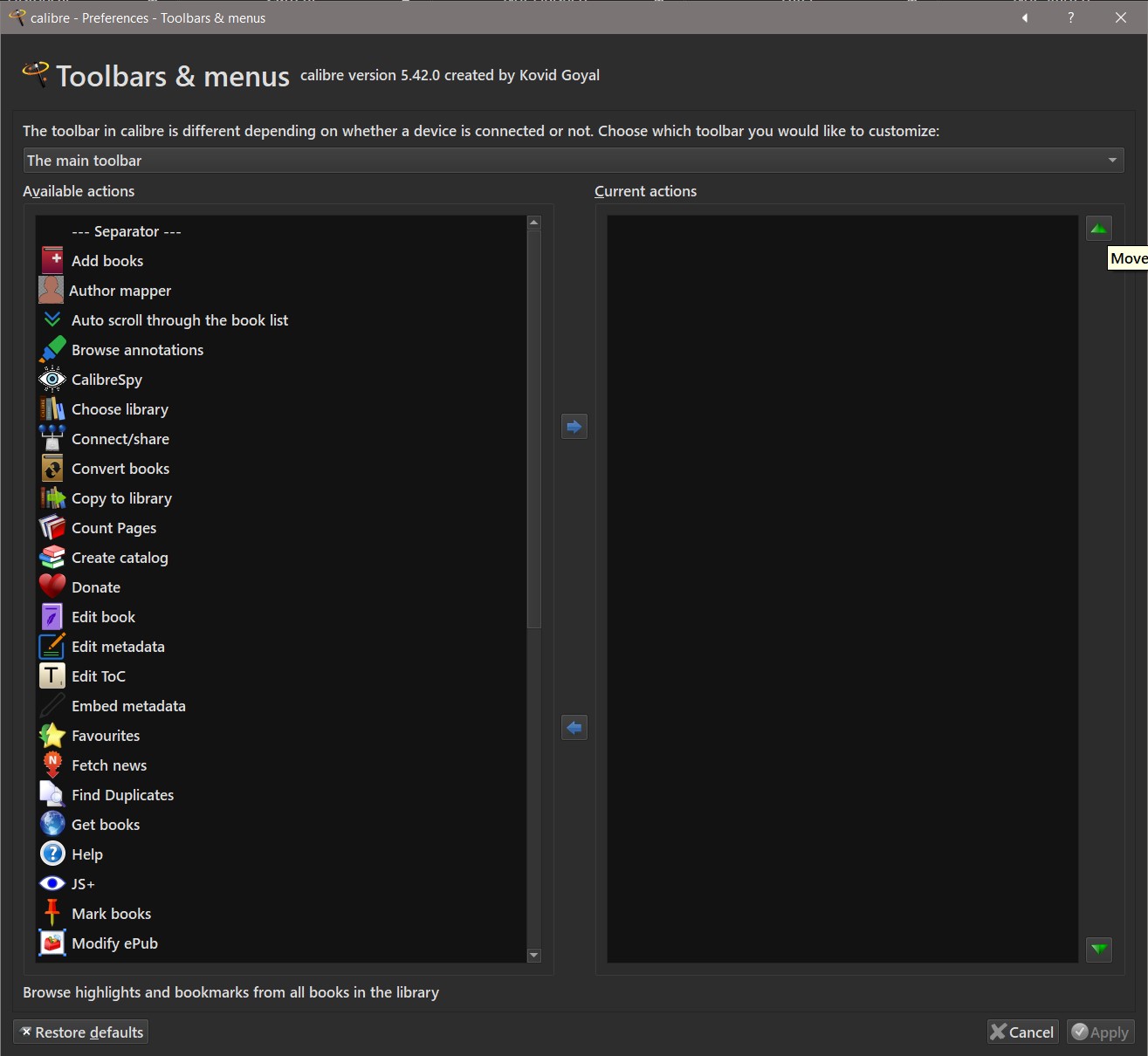Click the title bar question mark help button
1148x1056 pixels.
[1071, 17]
